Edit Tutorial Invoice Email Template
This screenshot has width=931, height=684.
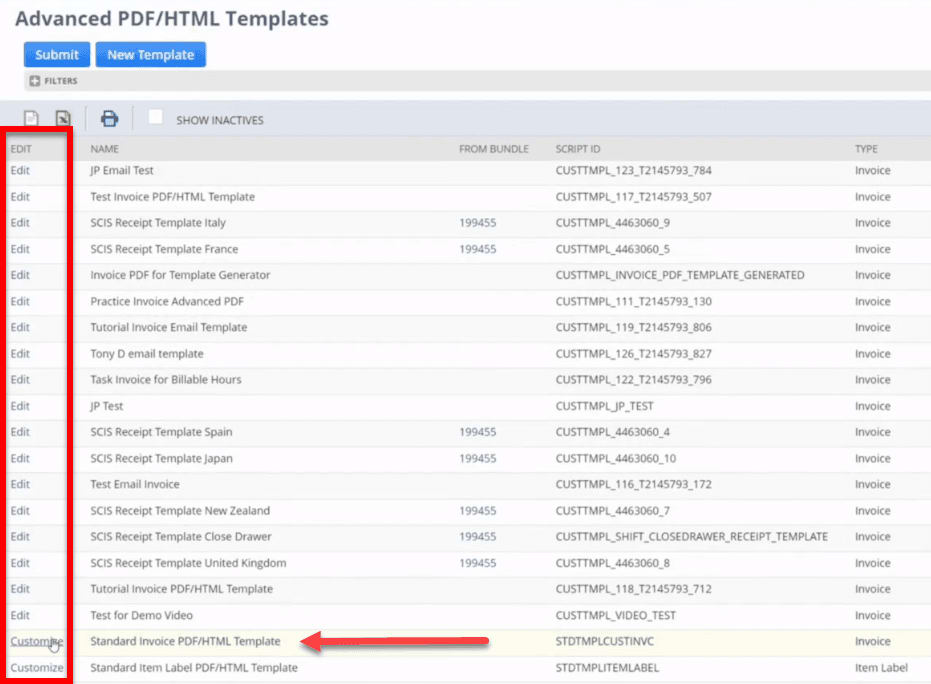pyautogui.click(x=20, y=327)
